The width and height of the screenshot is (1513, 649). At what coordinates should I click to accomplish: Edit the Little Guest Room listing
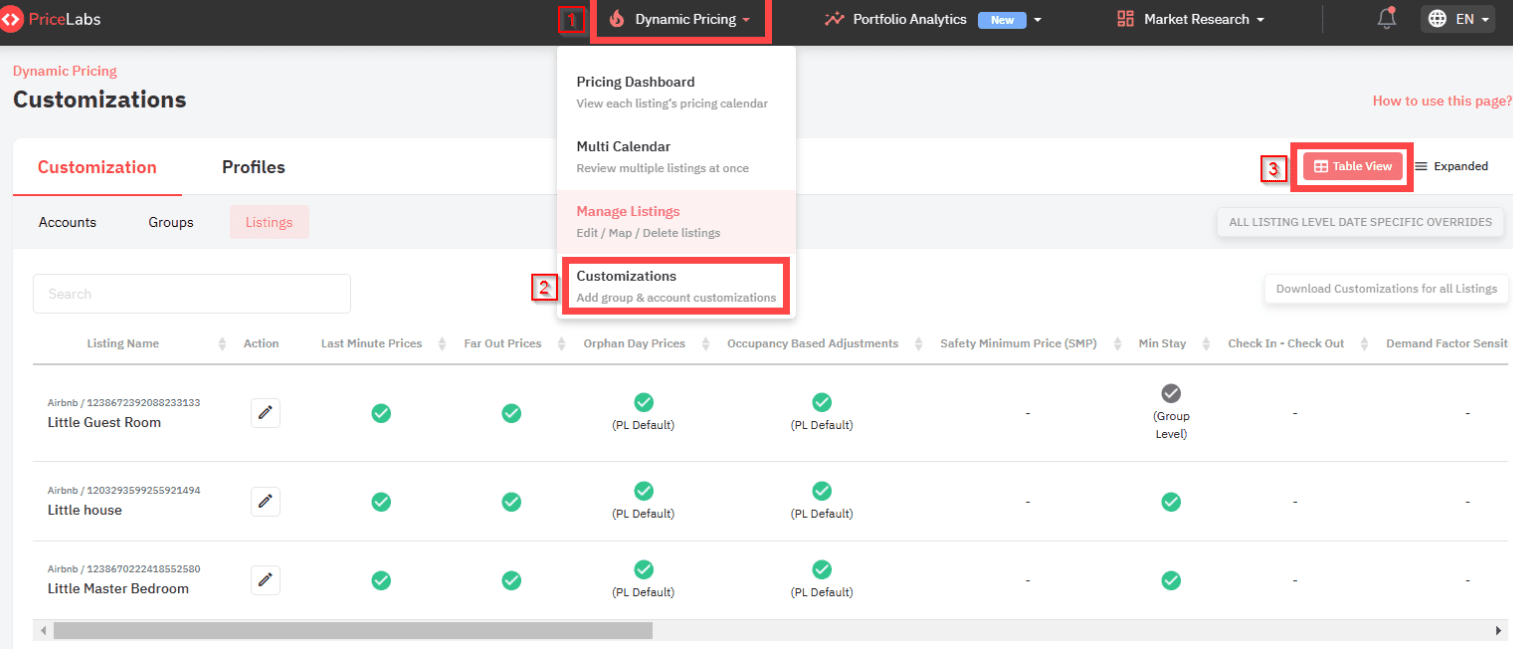coord(265,412)
